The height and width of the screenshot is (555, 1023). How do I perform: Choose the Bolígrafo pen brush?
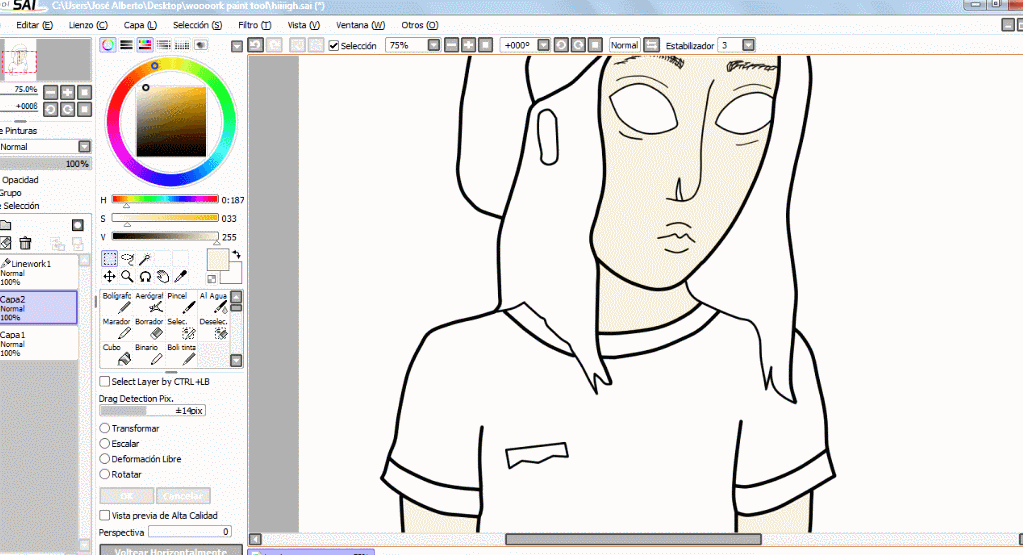[117, 303]
